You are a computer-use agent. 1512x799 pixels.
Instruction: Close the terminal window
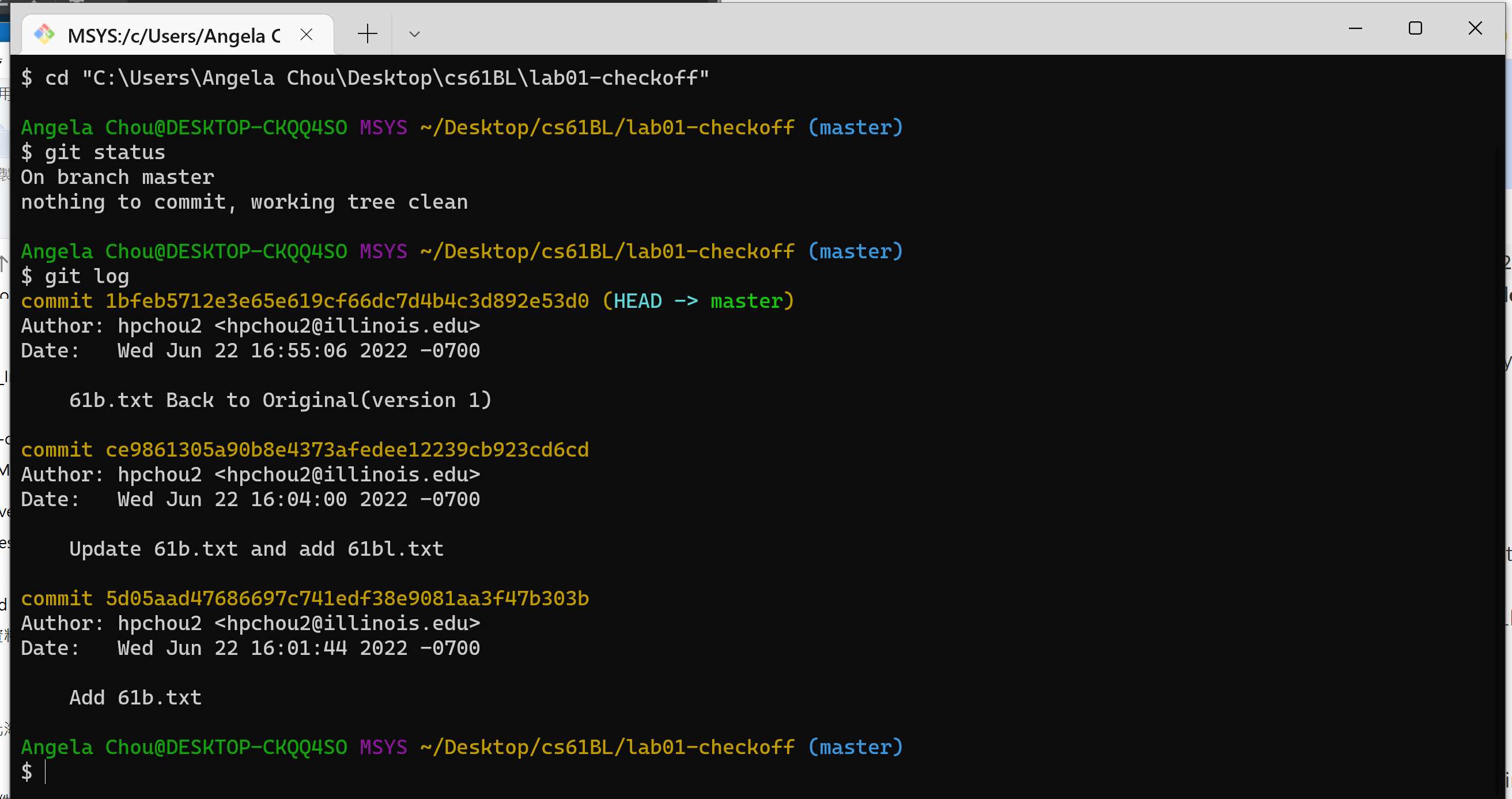pos(1475,28)
